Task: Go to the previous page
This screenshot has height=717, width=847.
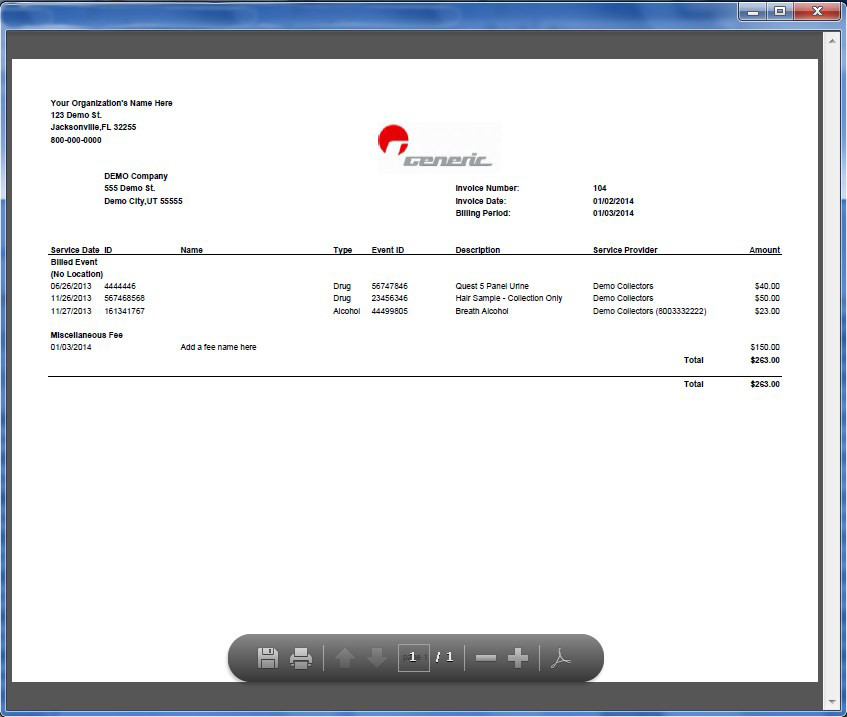Action: point(343,657)
